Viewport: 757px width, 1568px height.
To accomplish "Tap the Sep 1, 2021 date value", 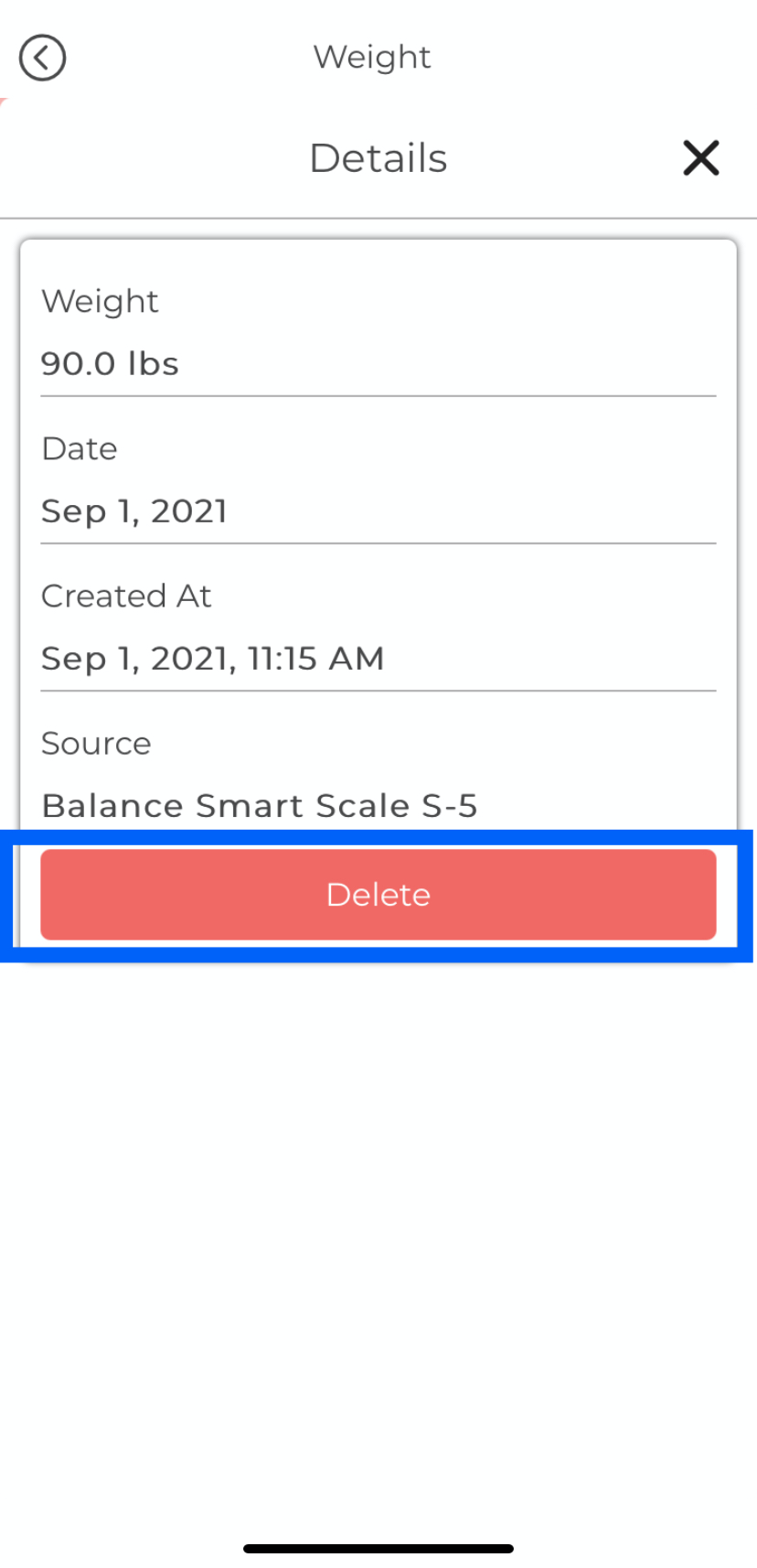I will (x=134, y=511).
